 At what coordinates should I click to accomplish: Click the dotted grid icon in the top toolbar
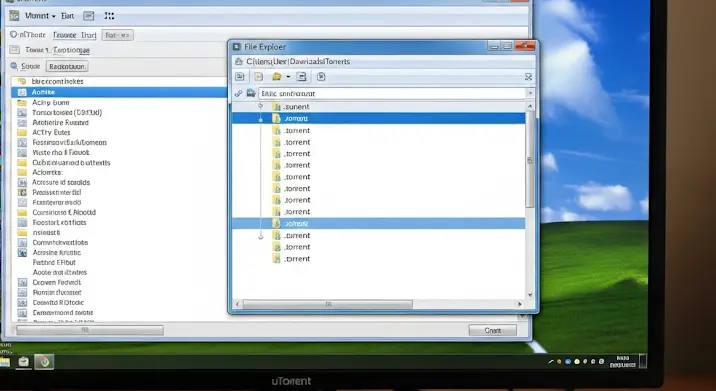[x=109, y=16]
